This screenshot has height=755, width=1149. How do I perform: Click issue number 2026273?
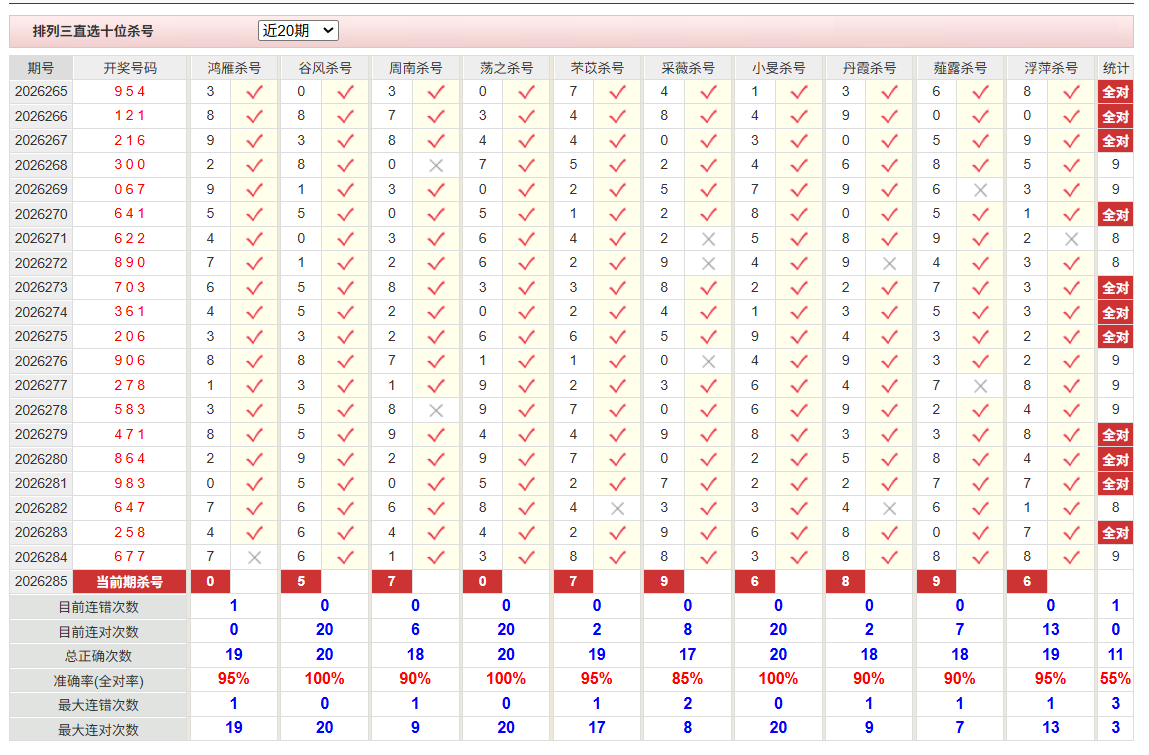point(41,287)
